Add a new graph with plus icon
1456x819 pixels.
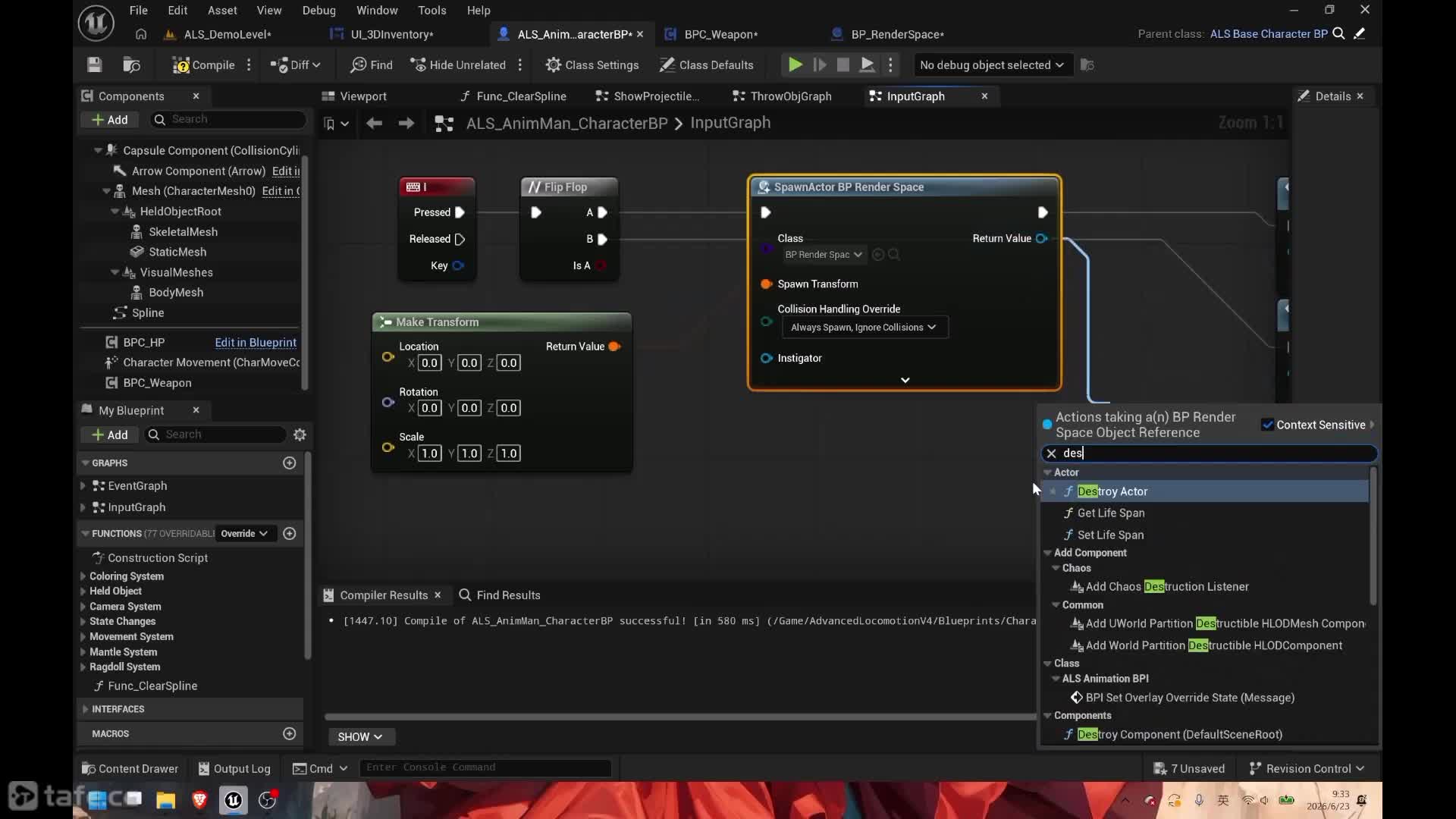[x=289, y=463]
